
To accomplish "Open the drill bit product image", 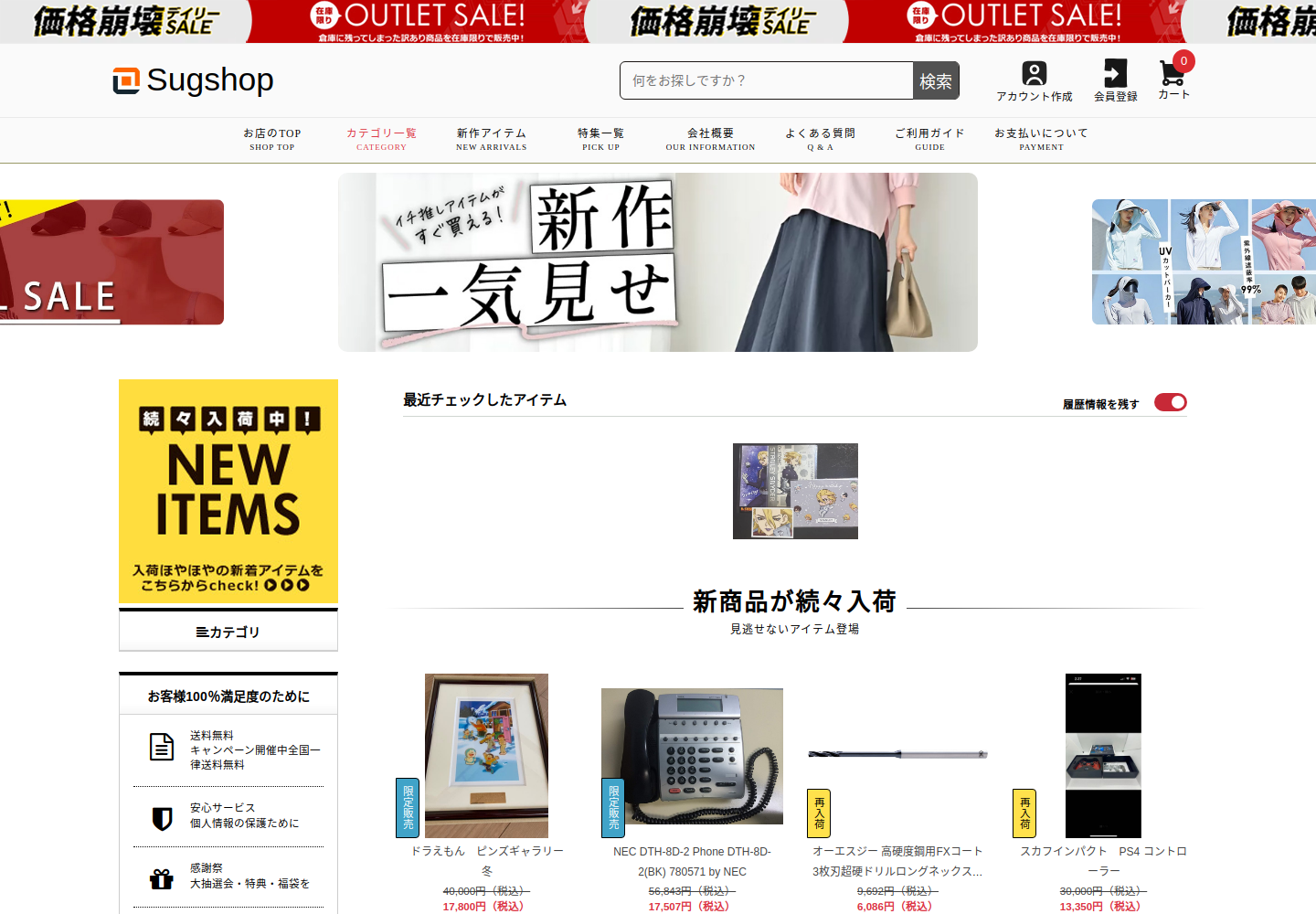I will pyautogui.click(x=897, y=754).
